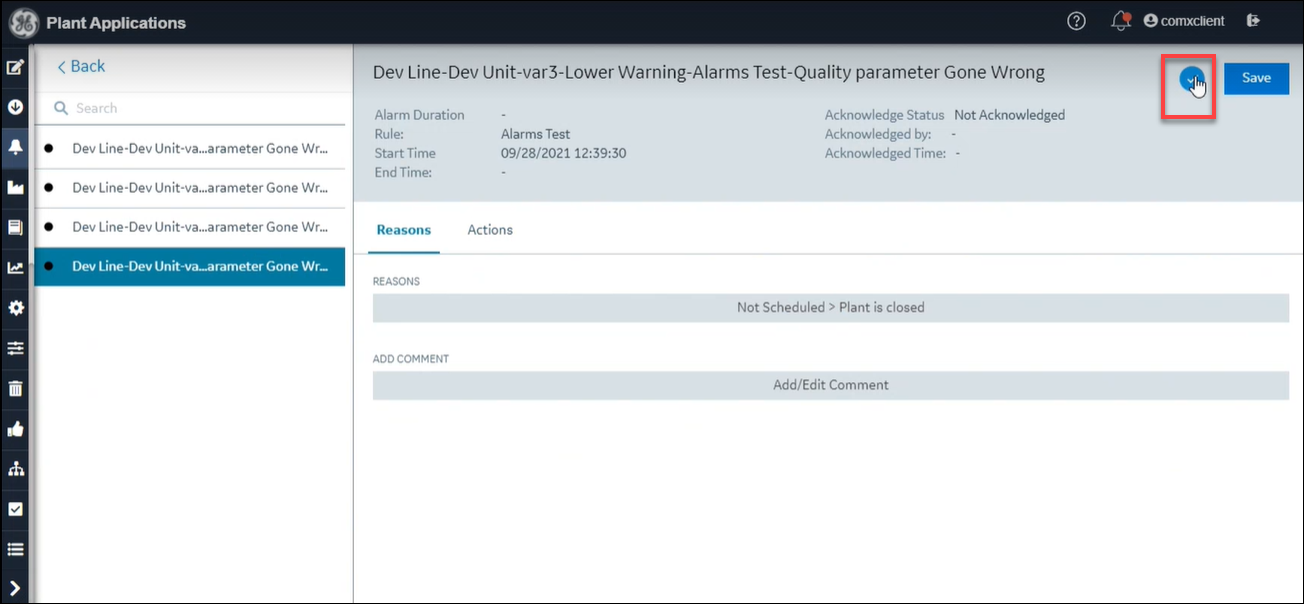Open the help question mark icon
Image resolution: width=1304 pixels, height=604 pixels.
1076,21
